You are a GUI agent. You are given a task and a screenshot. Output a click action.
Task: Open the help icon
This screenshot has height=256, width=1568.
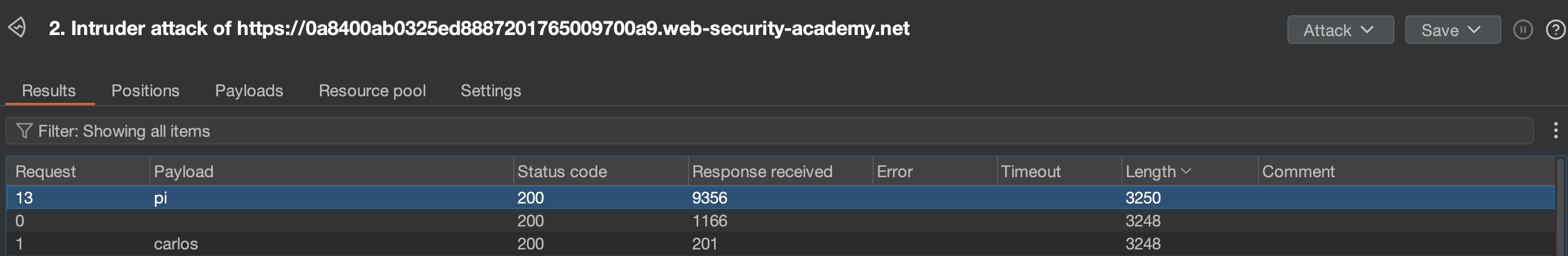[x=1555, y=30]
